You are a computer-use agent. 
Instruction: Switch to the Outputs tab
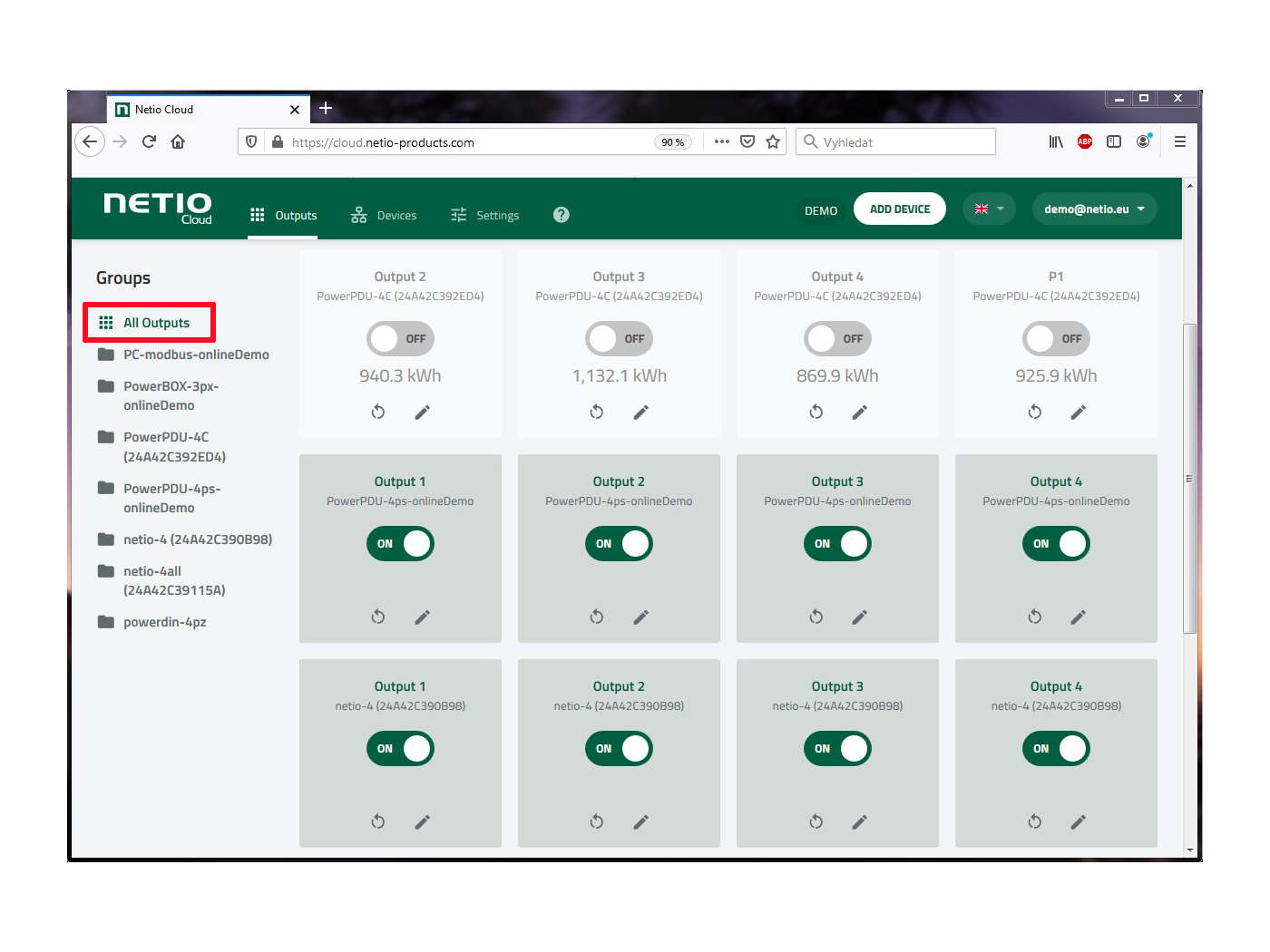coord(283,216)
